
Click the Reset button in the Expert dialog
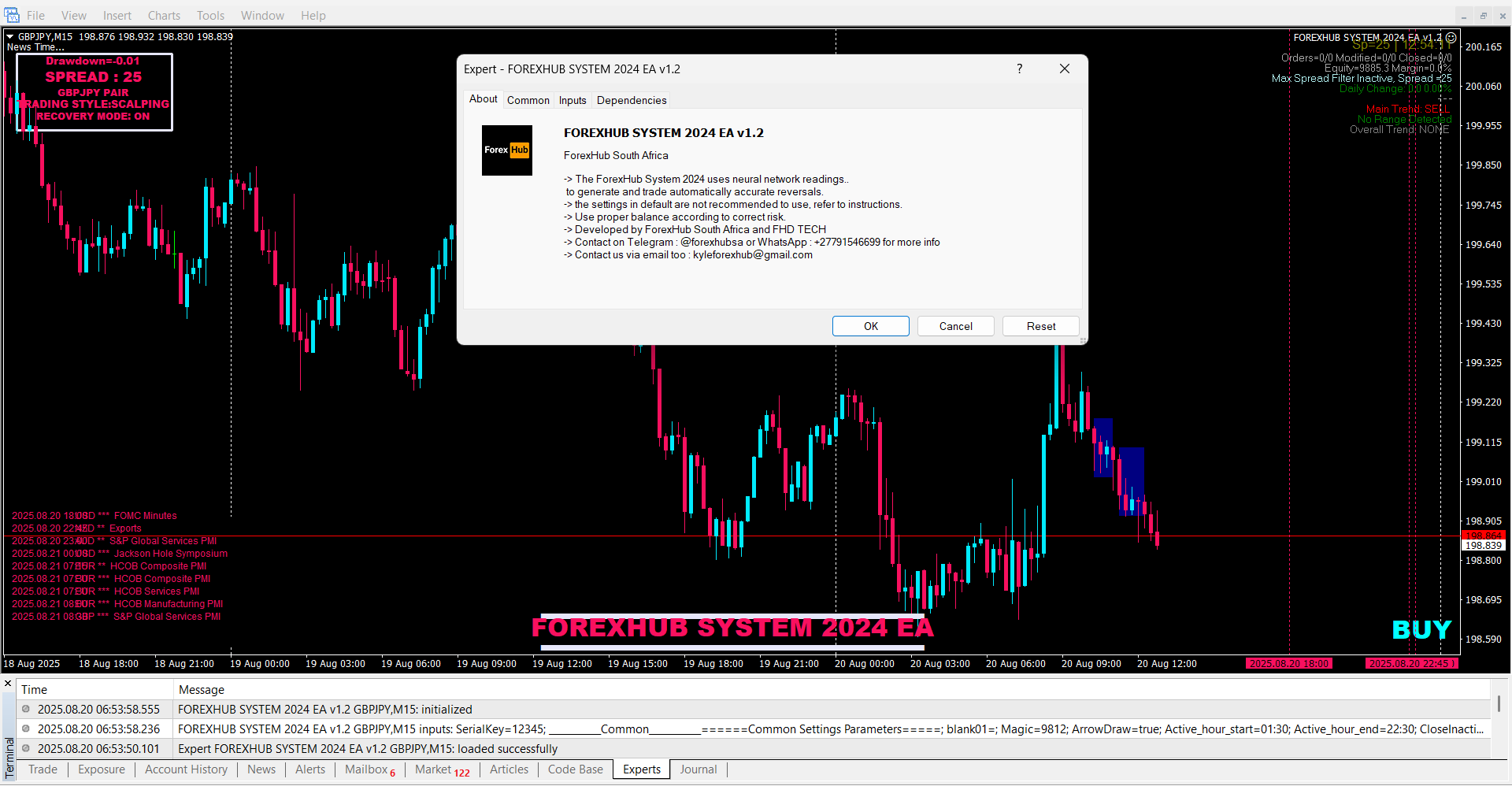click(x=1041, y=326)
